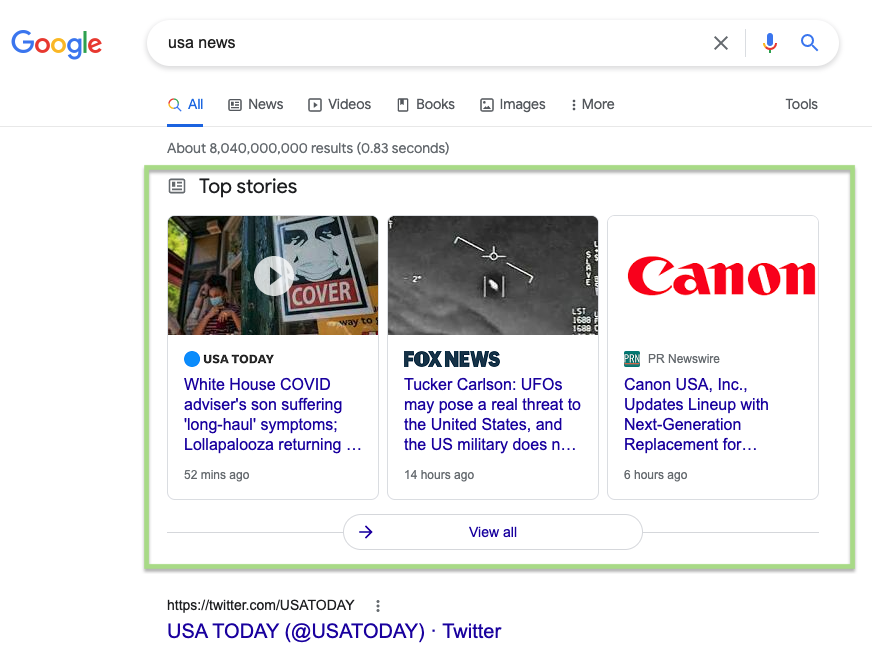Image resolution: width=872 pixels, height=653 pixels.
Task: Open the USA TODAY (@USATODAY) Twitter result
Action: click(x=334, y=631)
